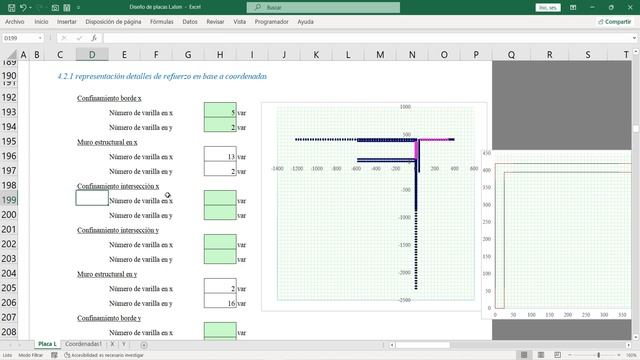Click the camera icon in quick access toolbar

point(55,7)
